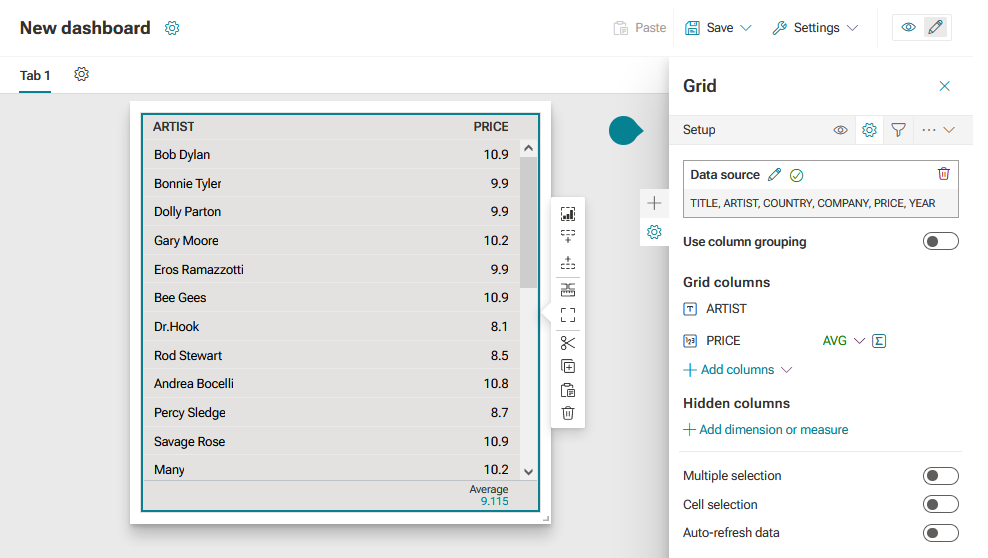Select the Bonnie Tyler row
The image size is (988, 558).
click(331, 183)
